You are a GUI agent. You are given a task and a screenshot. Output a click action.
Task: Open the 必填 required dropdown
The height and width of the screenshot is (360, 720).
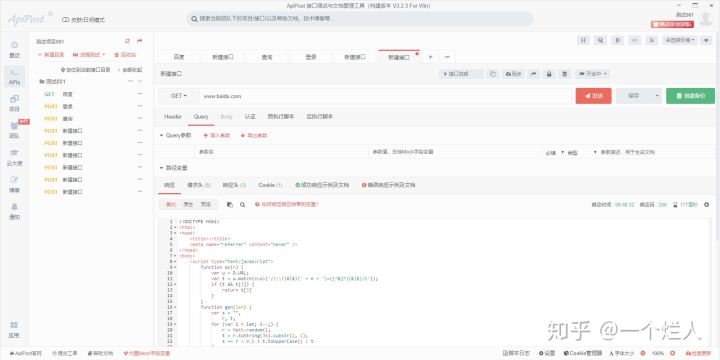click(555, 152)
